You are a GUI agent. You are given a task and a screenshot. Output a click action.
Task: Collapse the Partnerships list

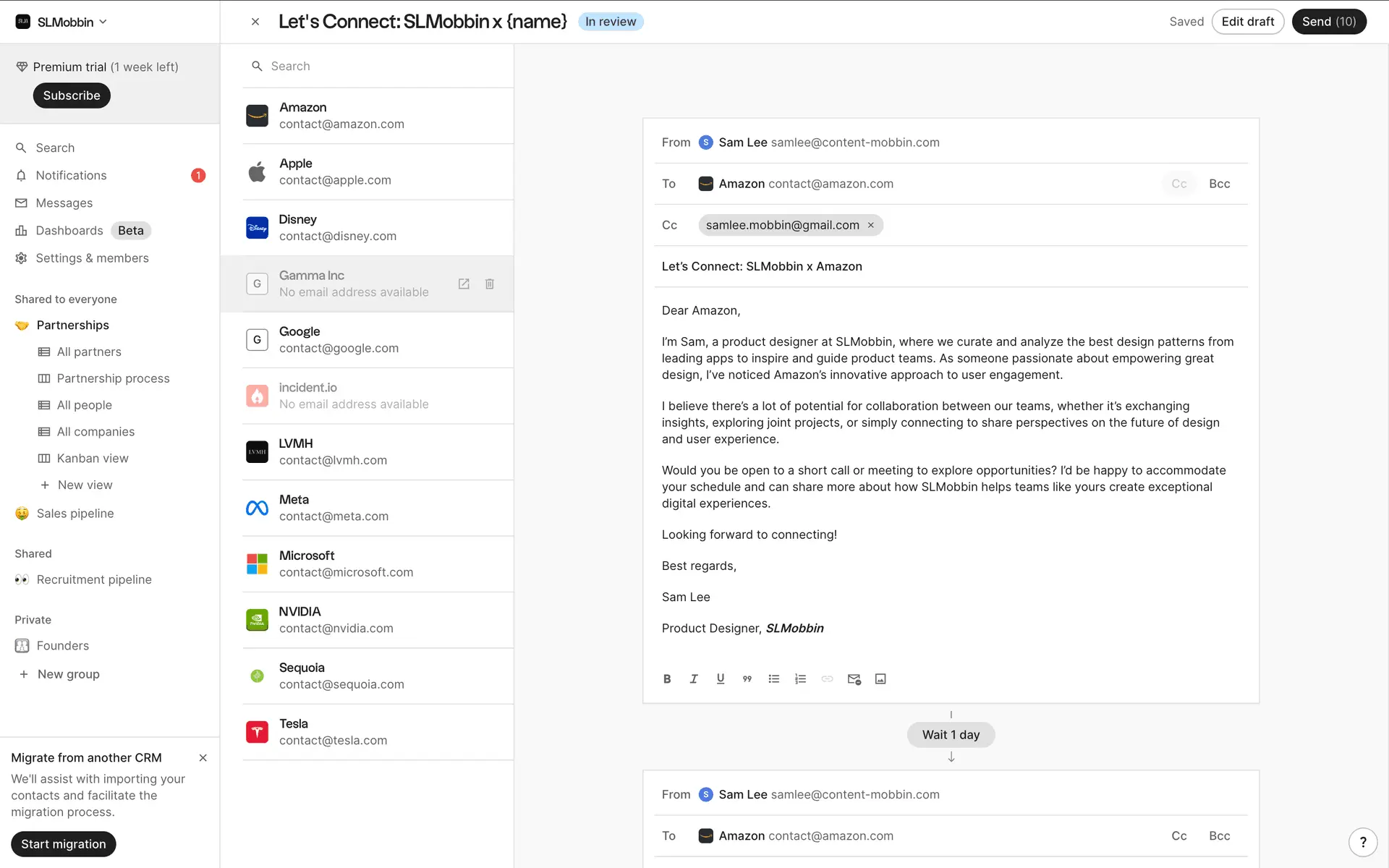click(x=72, y=325)
